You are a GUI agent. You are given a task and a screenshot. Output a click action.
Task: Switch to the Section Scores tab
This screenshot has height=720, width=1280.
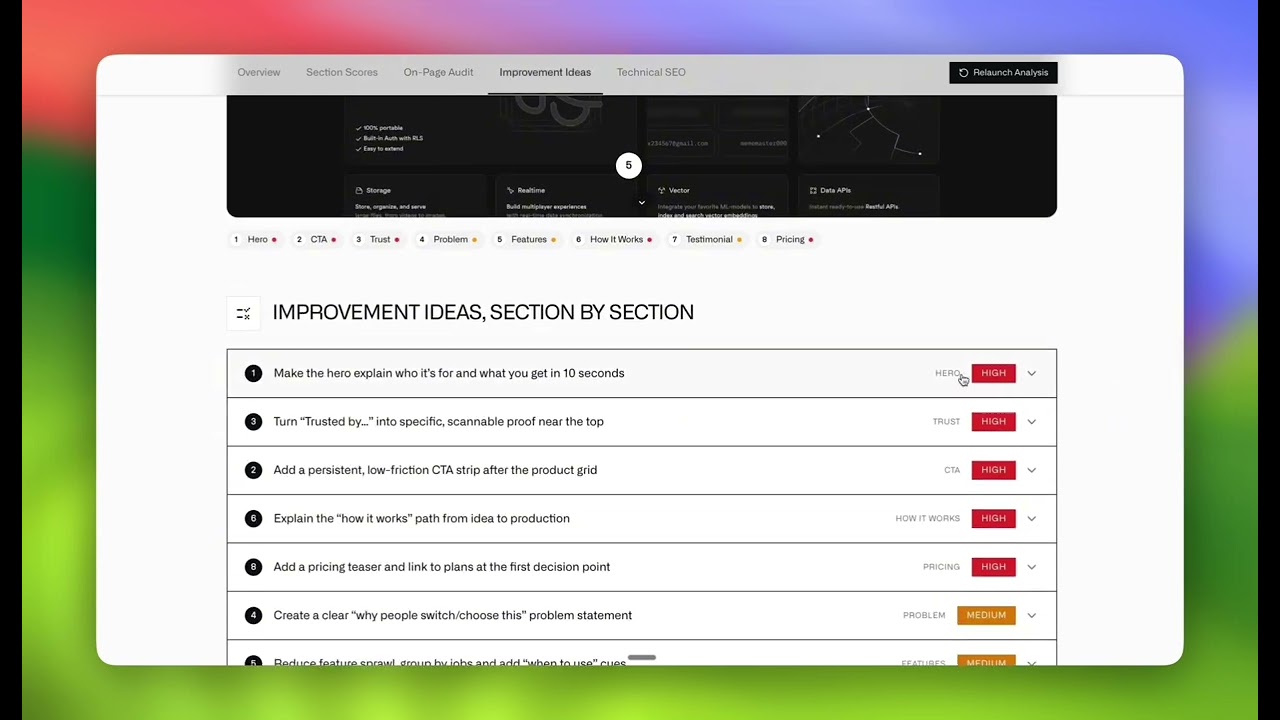342,72
